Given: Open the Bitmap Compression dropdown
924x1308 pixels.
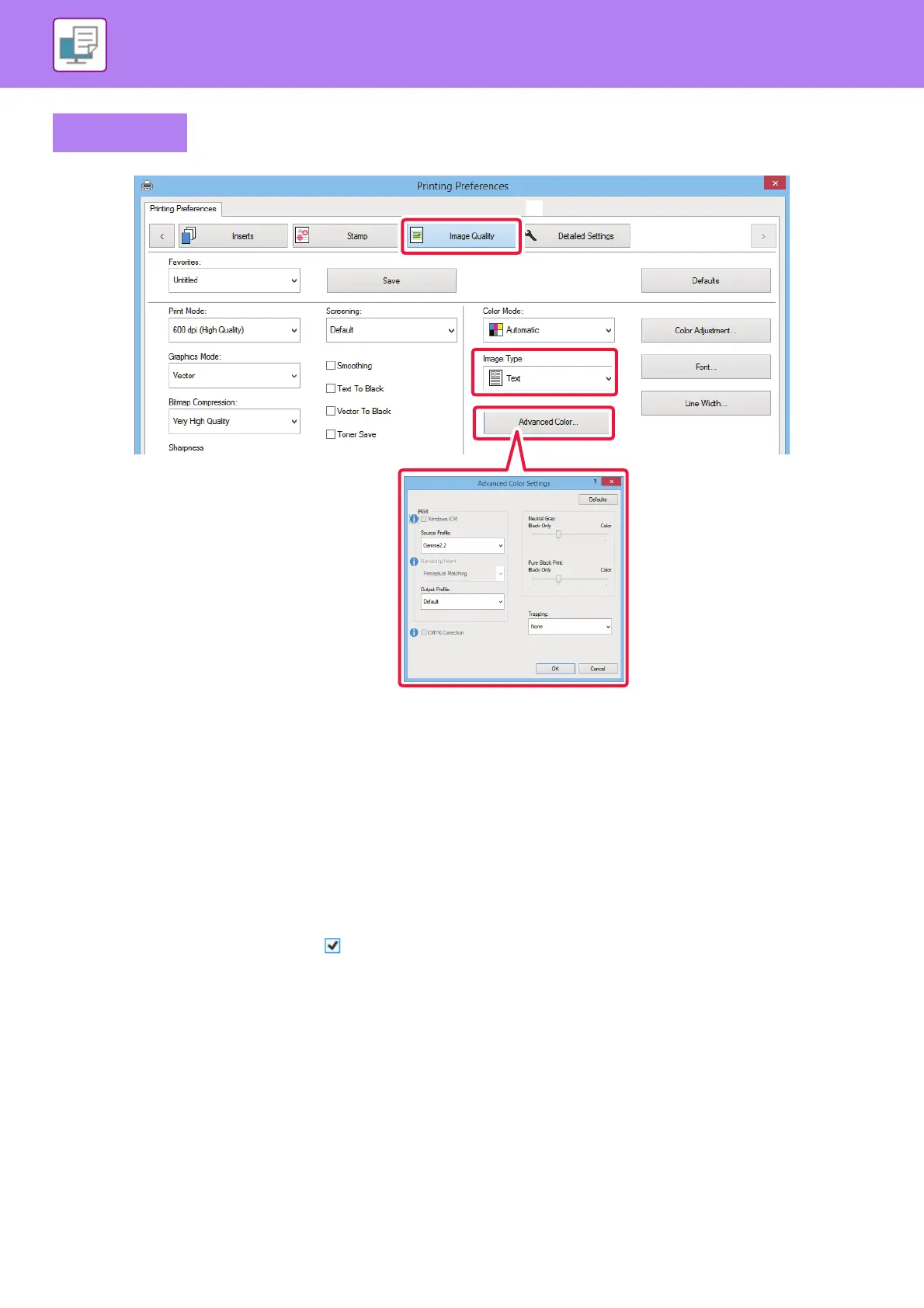Looking at the screenshot, I should coord(234,421).
